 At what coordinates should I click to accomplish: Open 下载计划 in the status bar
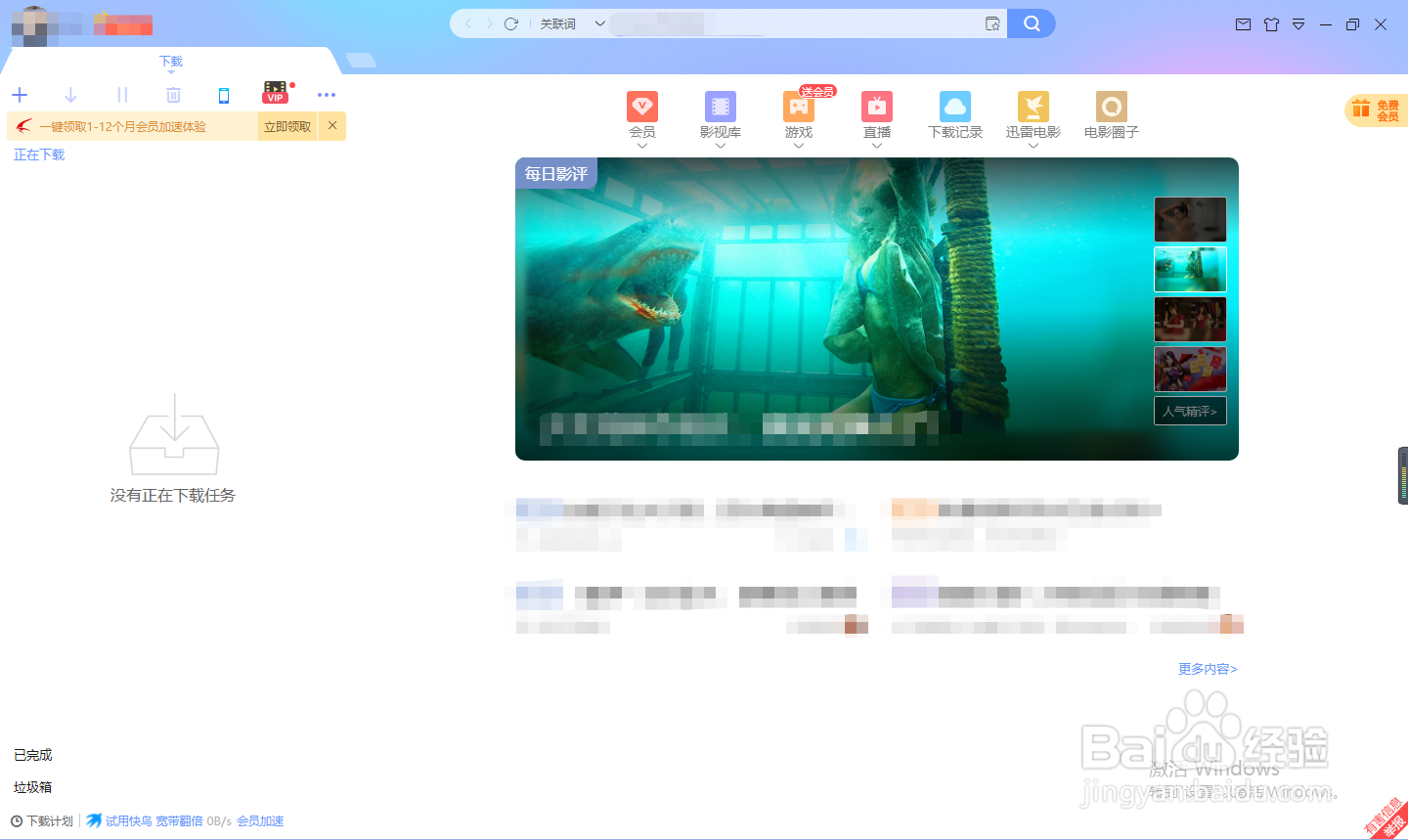[42, 821]
